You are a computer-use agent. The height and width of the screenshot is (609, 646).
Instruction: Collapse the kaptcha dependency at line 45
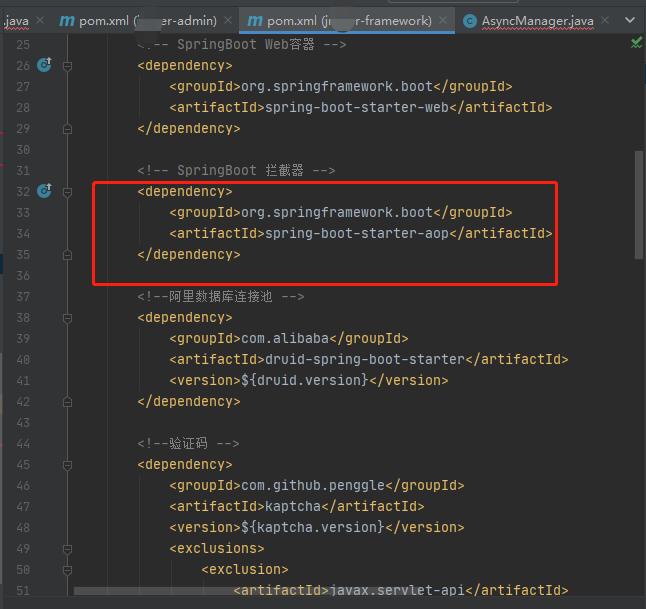click(68, 465)
